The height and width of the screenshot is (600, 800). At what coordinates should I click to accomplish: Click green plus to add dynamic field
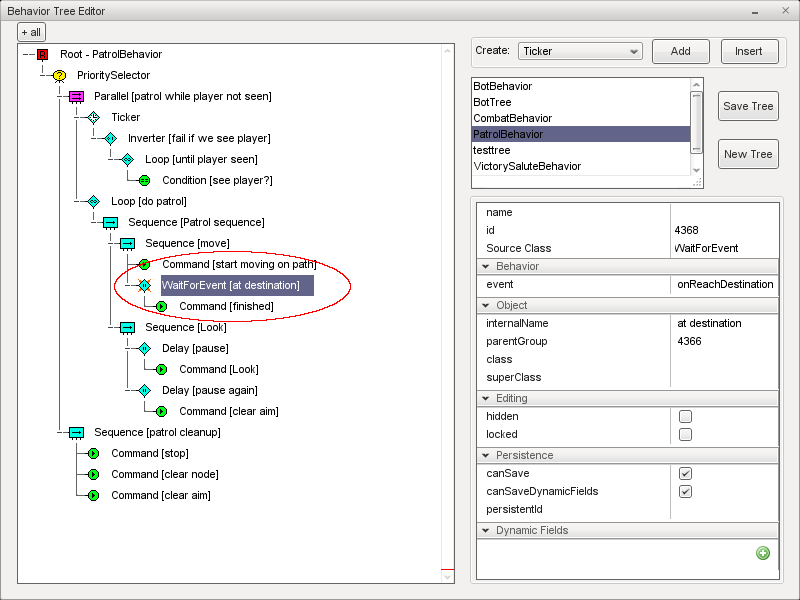point(763,553)
